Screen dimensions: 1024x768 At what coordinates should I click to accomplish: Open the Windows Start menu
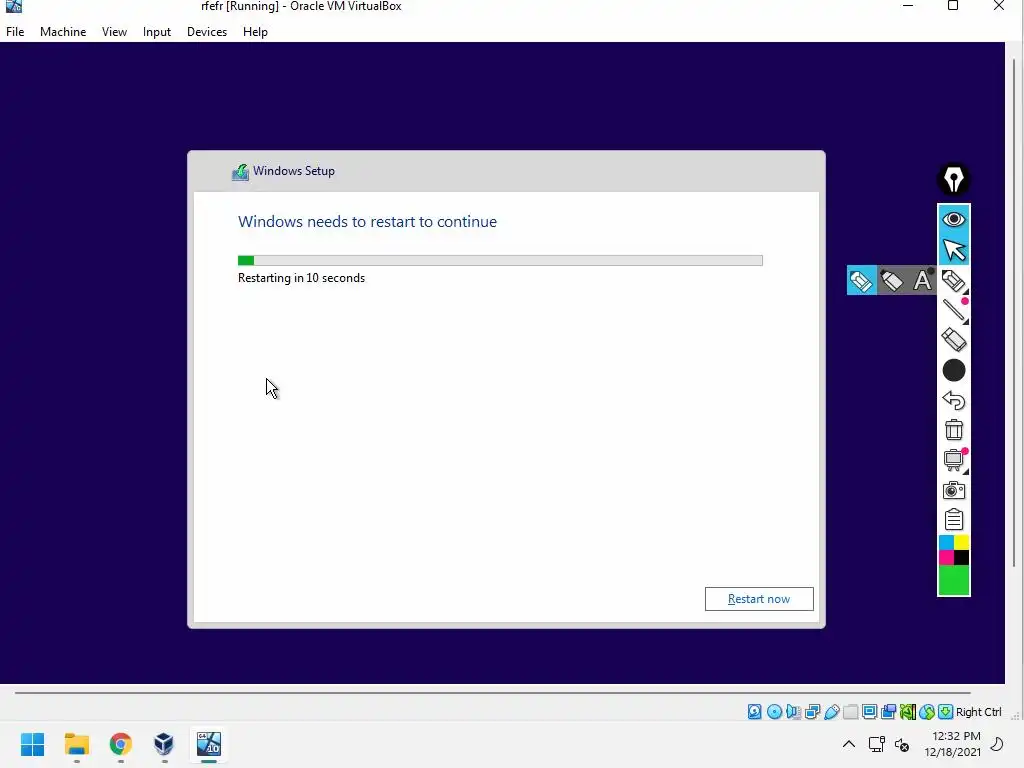pos(33,744)
